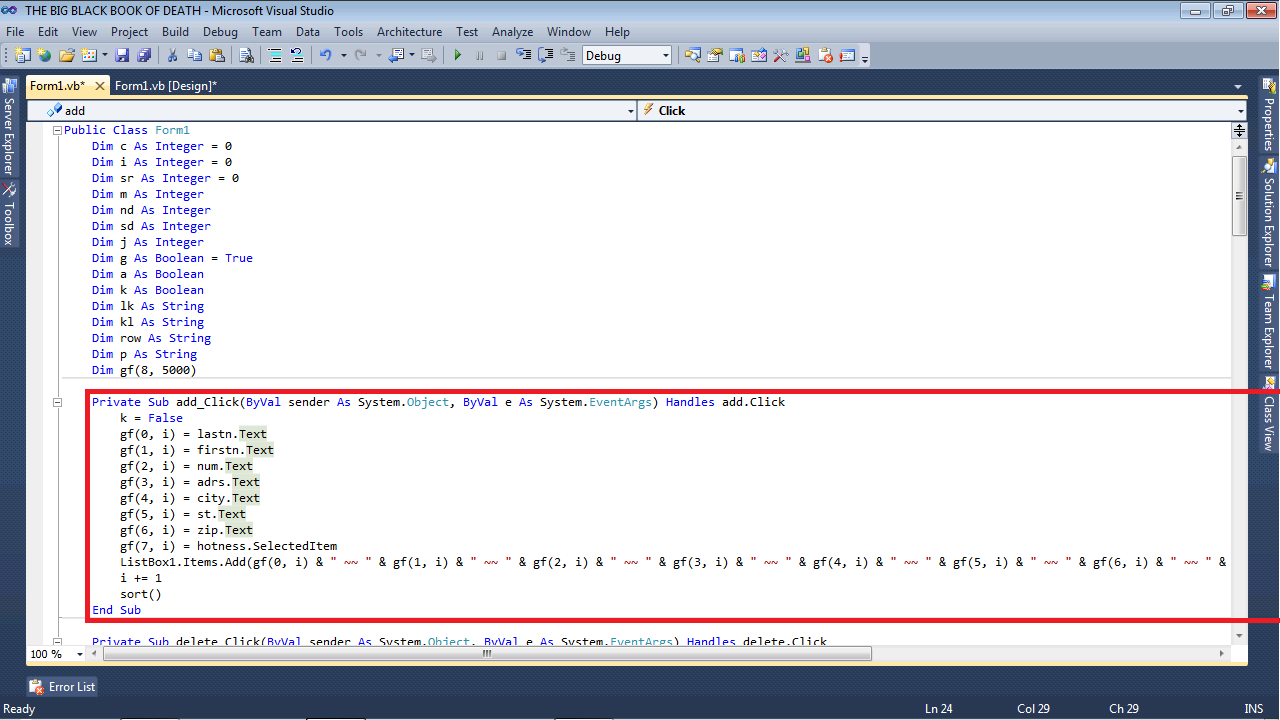Open the Undo history dropdown arrow
Image resolution: width=1280 pixels, height=720 pixels.
point(344,56)
